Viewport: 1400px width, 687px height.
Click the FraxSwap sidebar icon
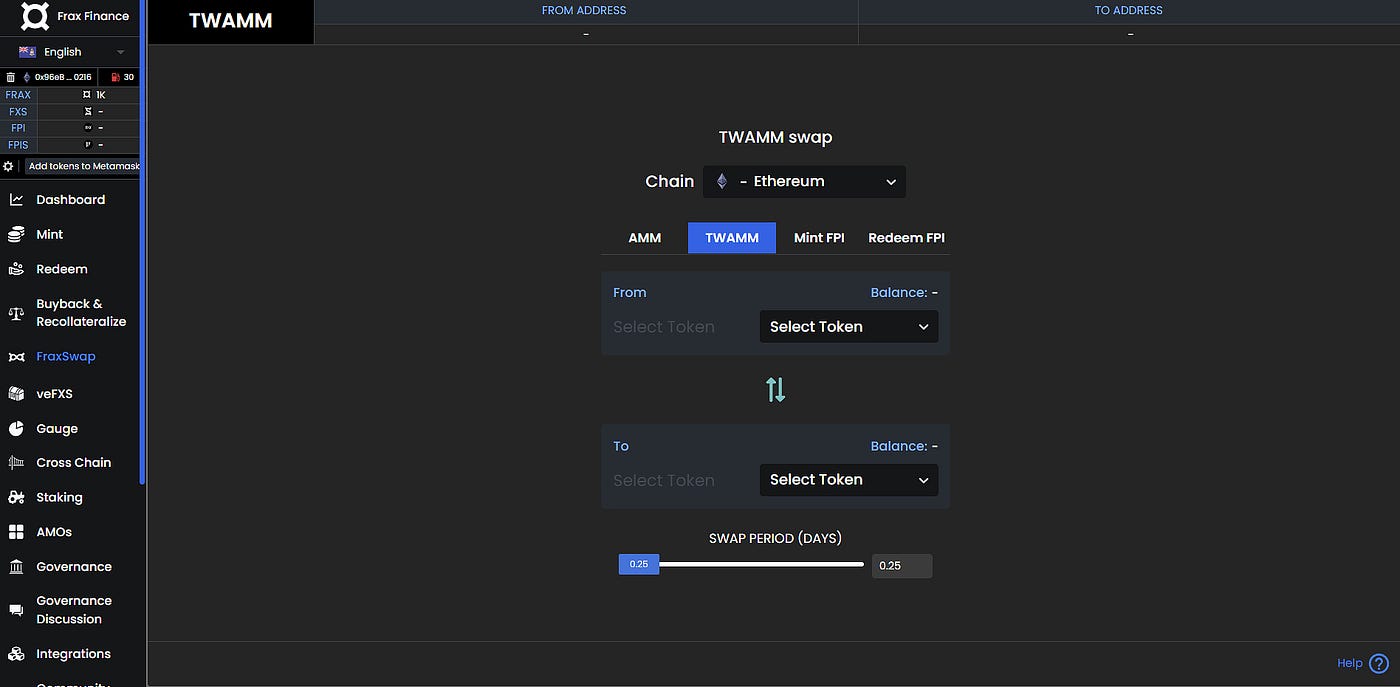16,357
